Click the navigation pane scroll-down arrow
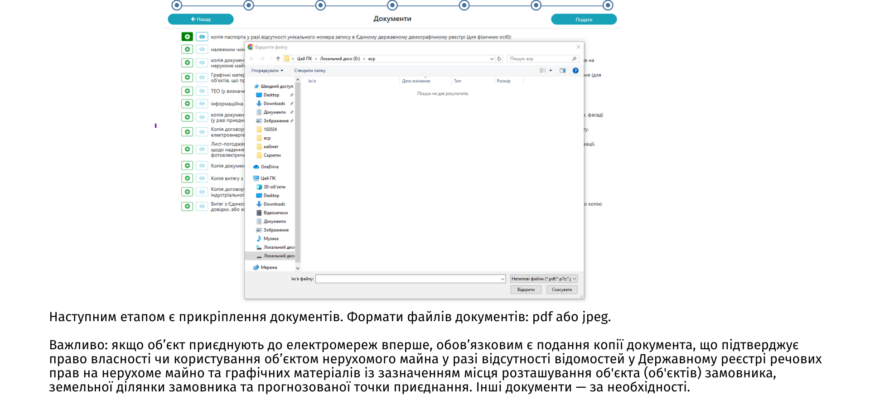Viewport: 870px width, 400px height. (298, 268)
